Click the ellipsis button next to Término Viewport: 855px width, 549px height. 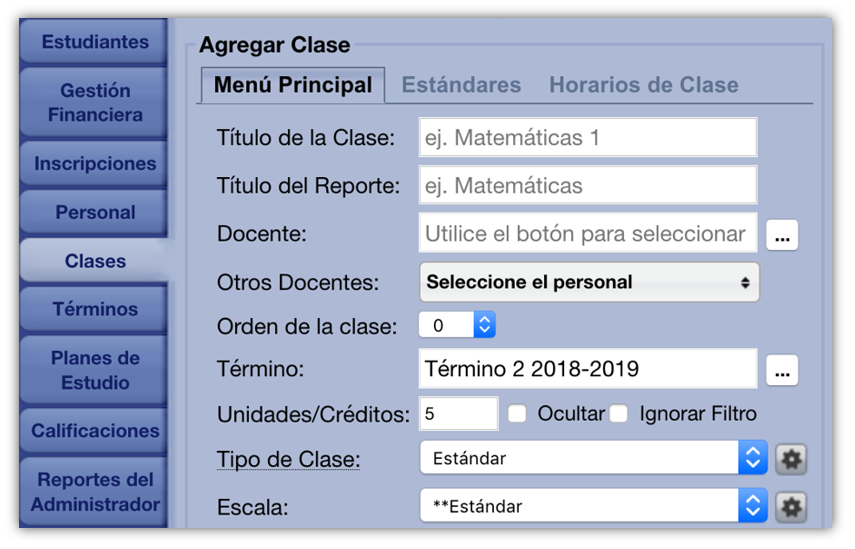click(x=782, y=370)
